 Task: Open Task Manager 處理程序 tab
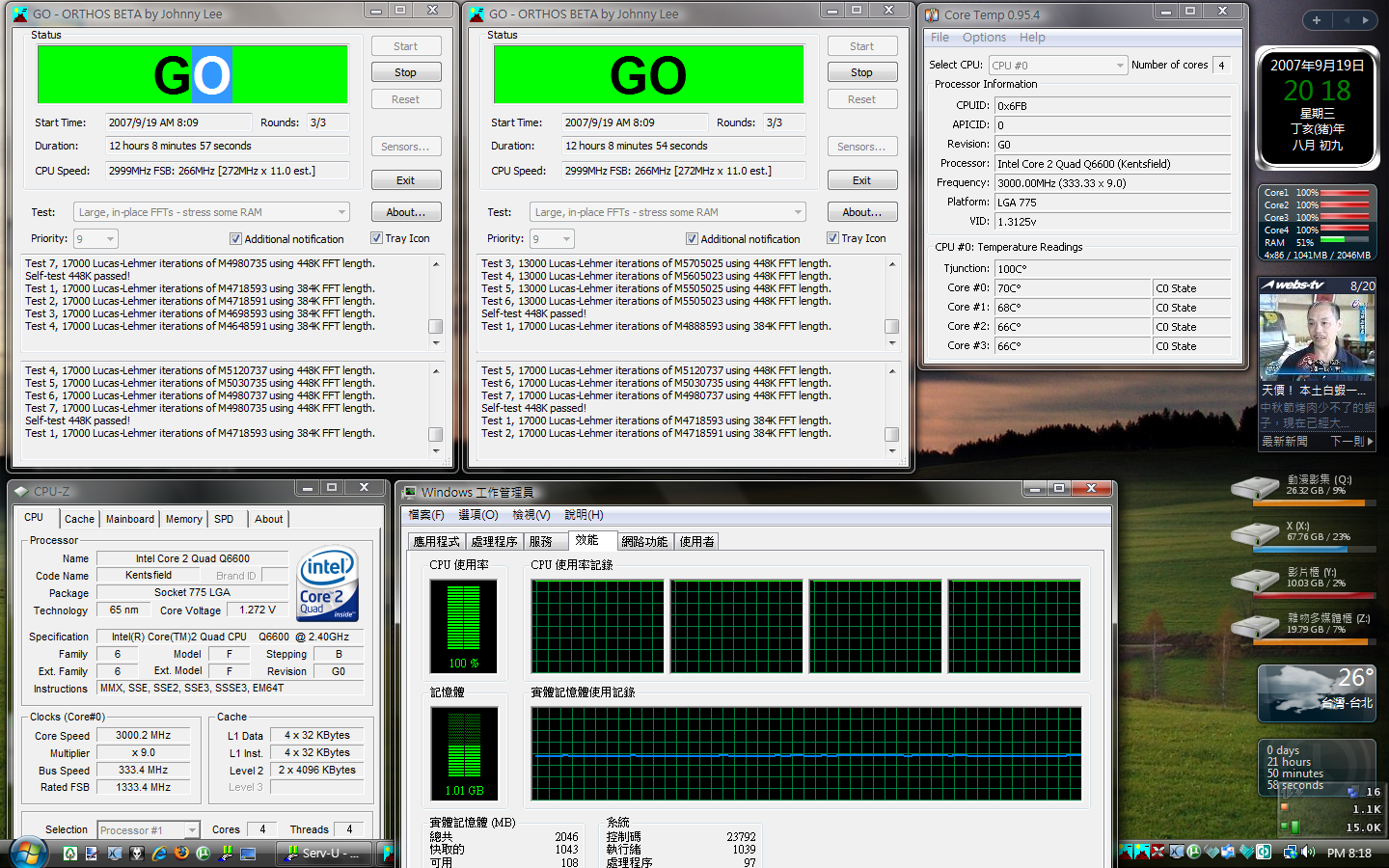point(495,542)
